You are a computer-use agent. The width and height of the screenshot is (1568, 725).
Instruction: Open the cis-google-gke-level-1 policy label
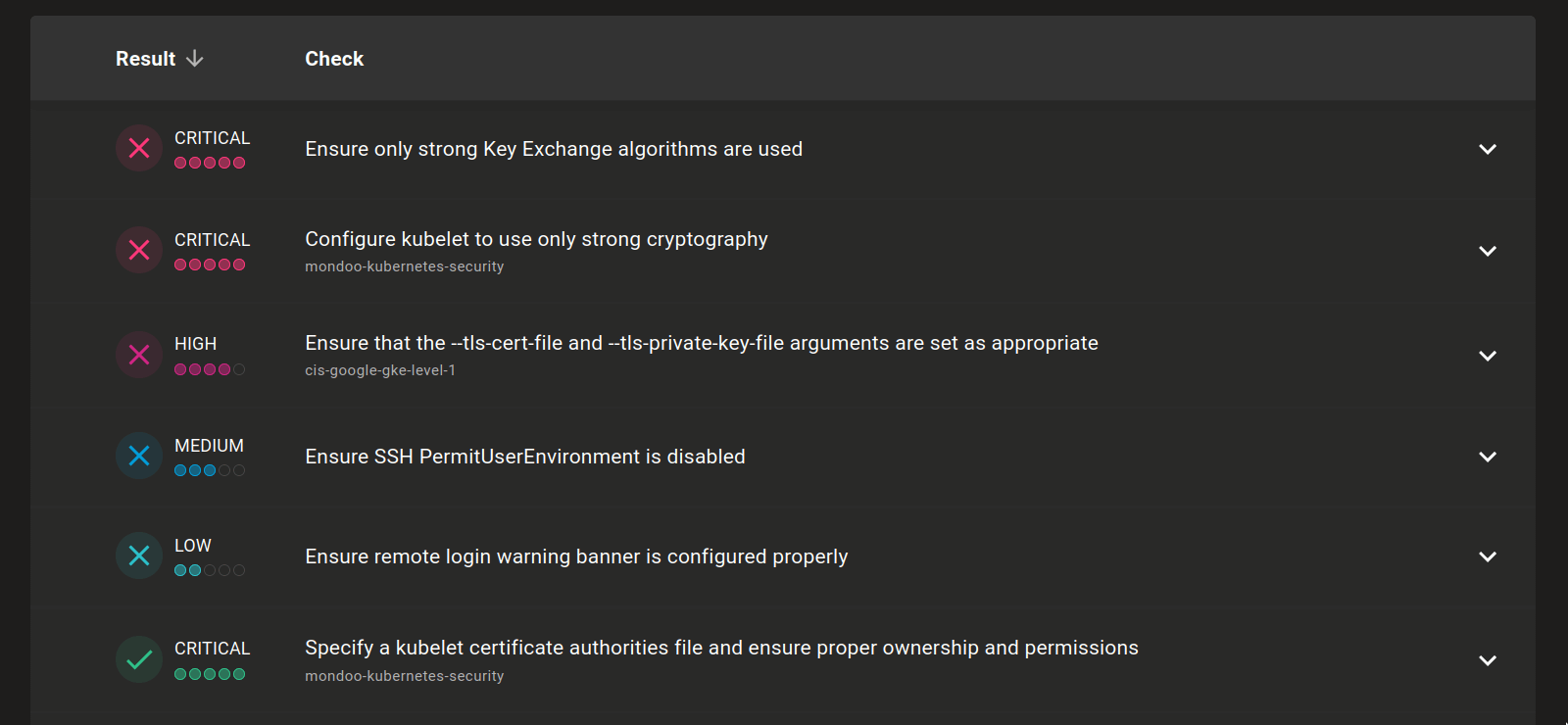click(380, 370)
